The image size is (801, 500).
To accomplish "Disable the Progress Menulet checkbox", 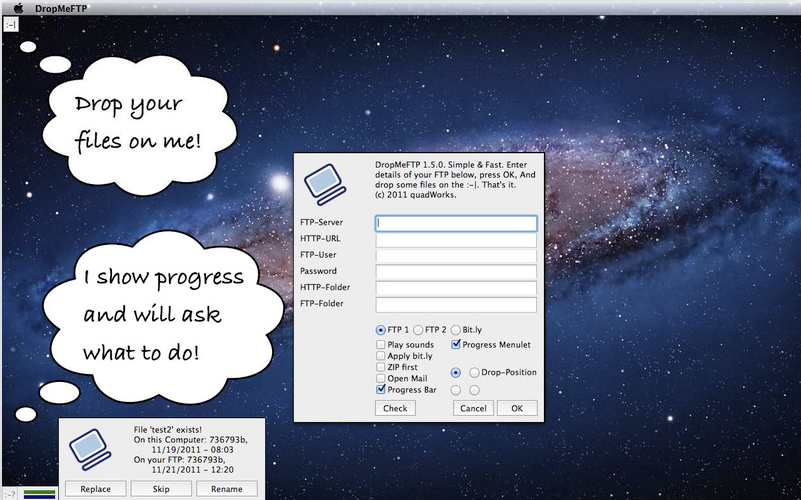I will [x=456, y=345].
